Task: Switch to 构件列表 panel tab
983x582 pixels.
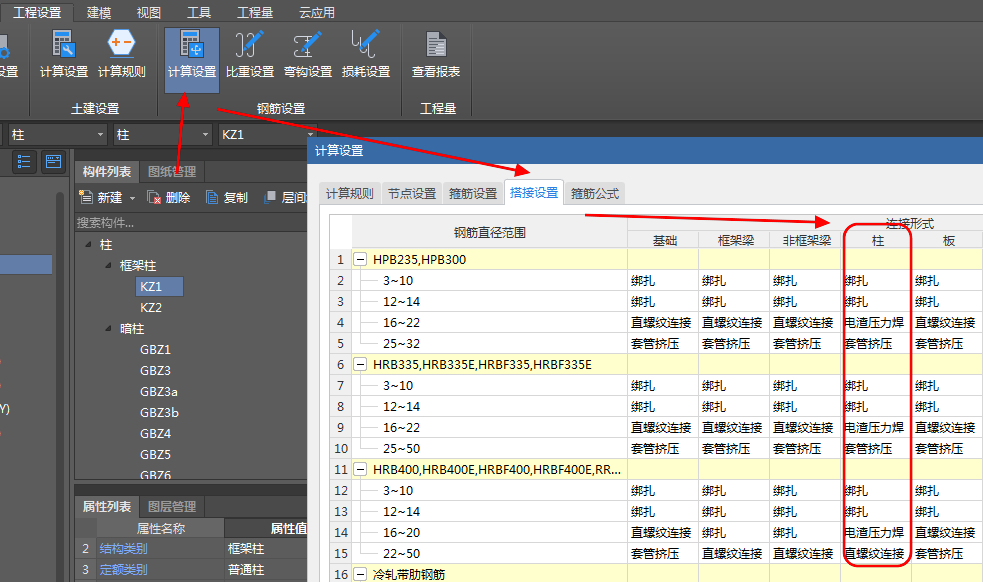Action: (x=107, y=171)
